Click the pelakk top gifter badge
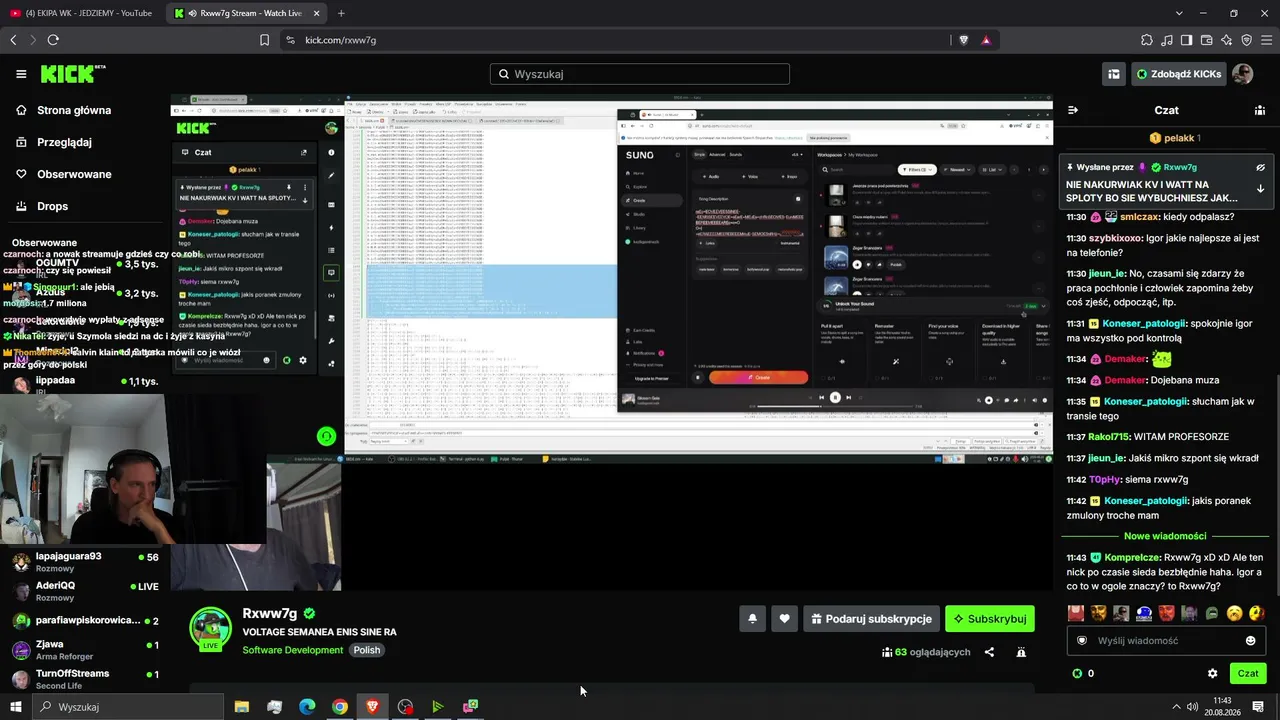 click(1175, 138)
